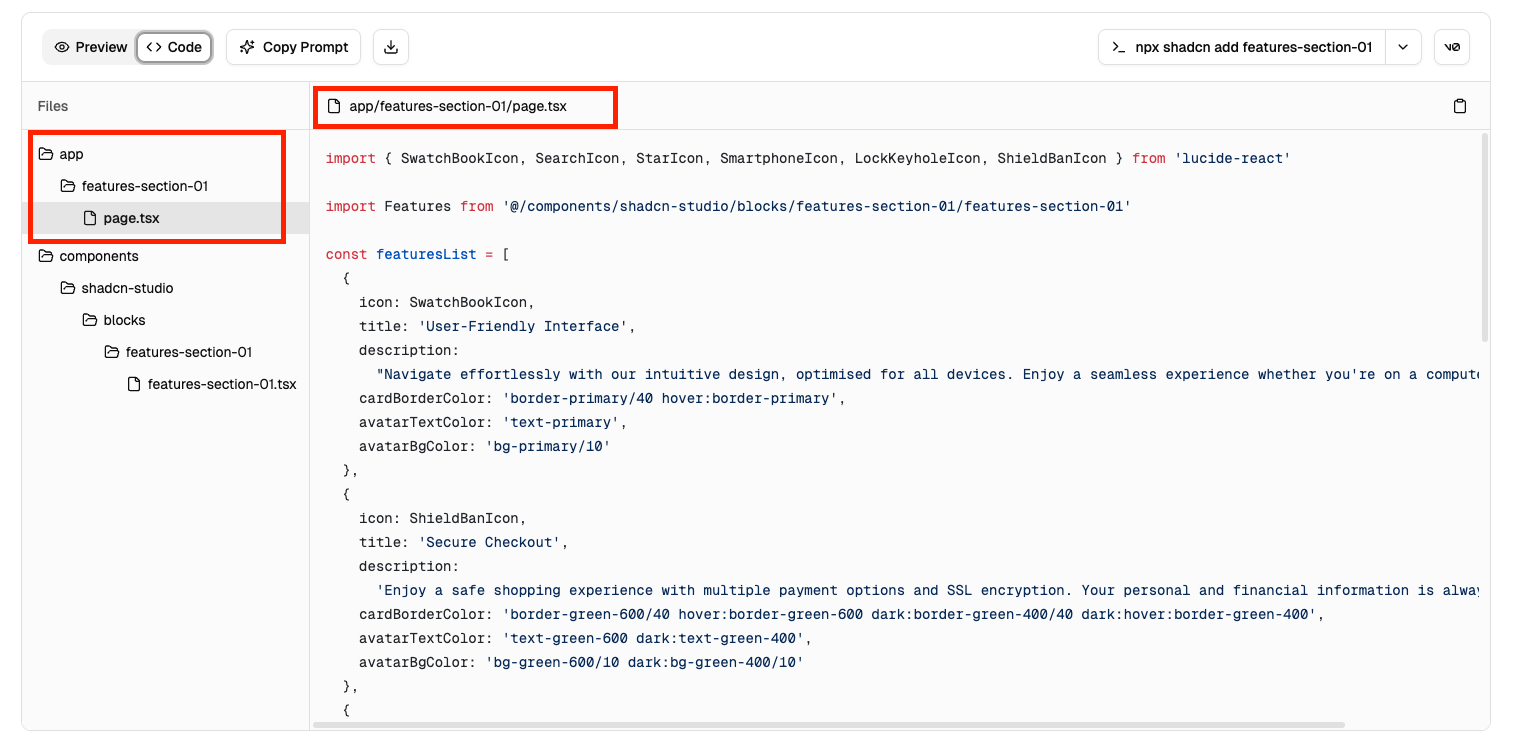
Task: Collapse the shadcn-studio folder
Action: point(127,288)
